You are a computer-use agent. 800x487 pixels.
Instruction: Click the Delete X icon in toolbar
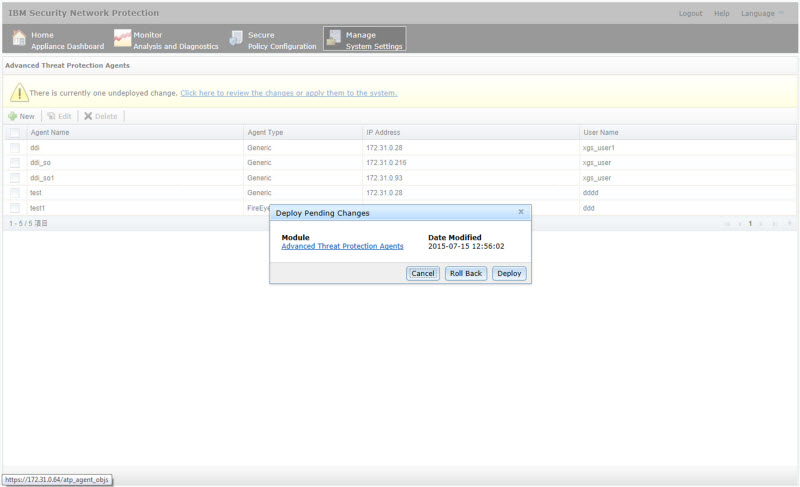click(x=88, y=116)
